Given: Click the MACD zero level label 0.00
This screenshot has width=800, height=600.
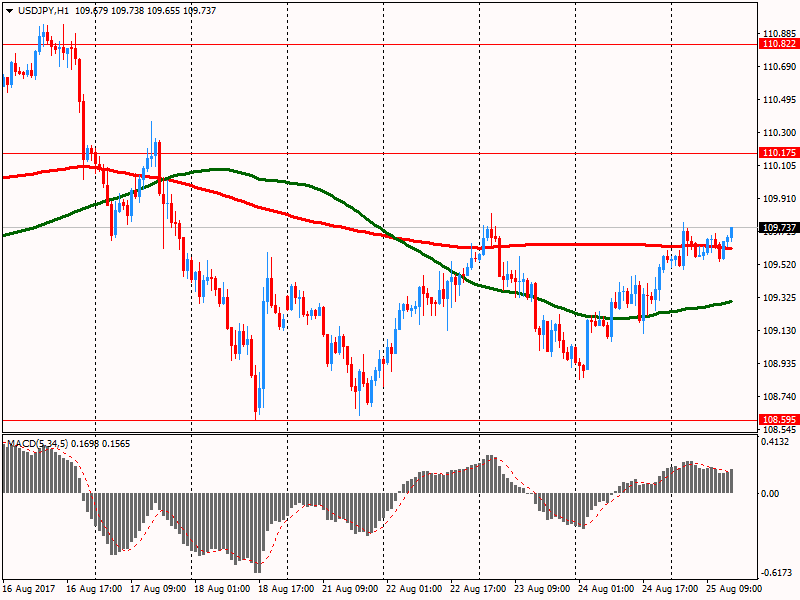Looking at the screenshot, I should click(770, 493).
